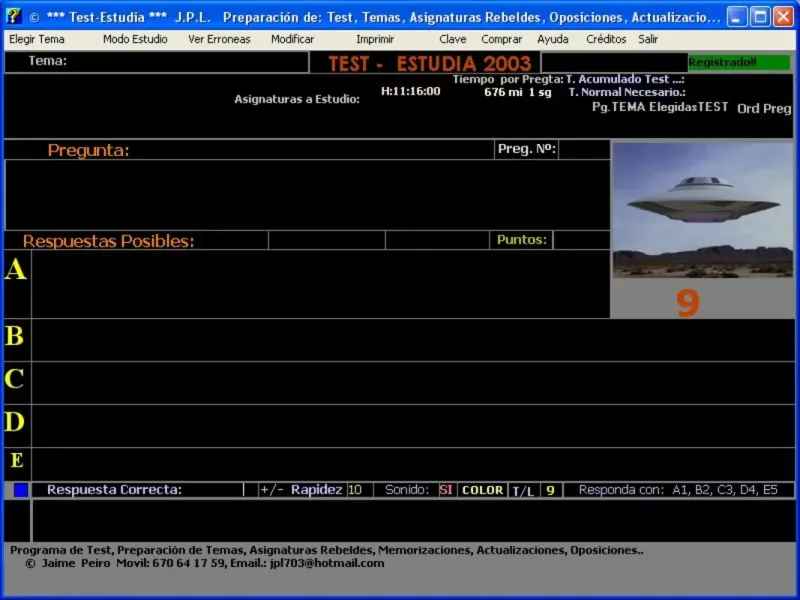Image resolution: width=800 pixels, height=600 pixels.
Task: Click the yellow 9 value beside T/L
Action: [x=551, y=490]
